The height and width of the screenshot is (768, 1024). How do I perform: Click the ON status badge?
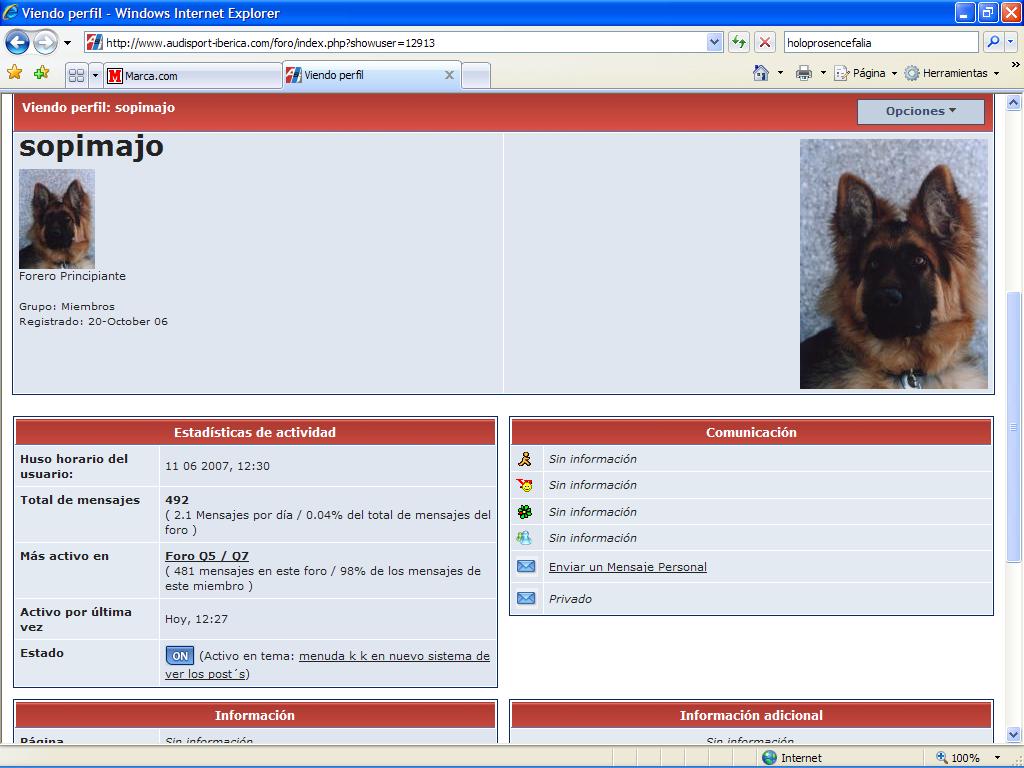tap(180, 656)
